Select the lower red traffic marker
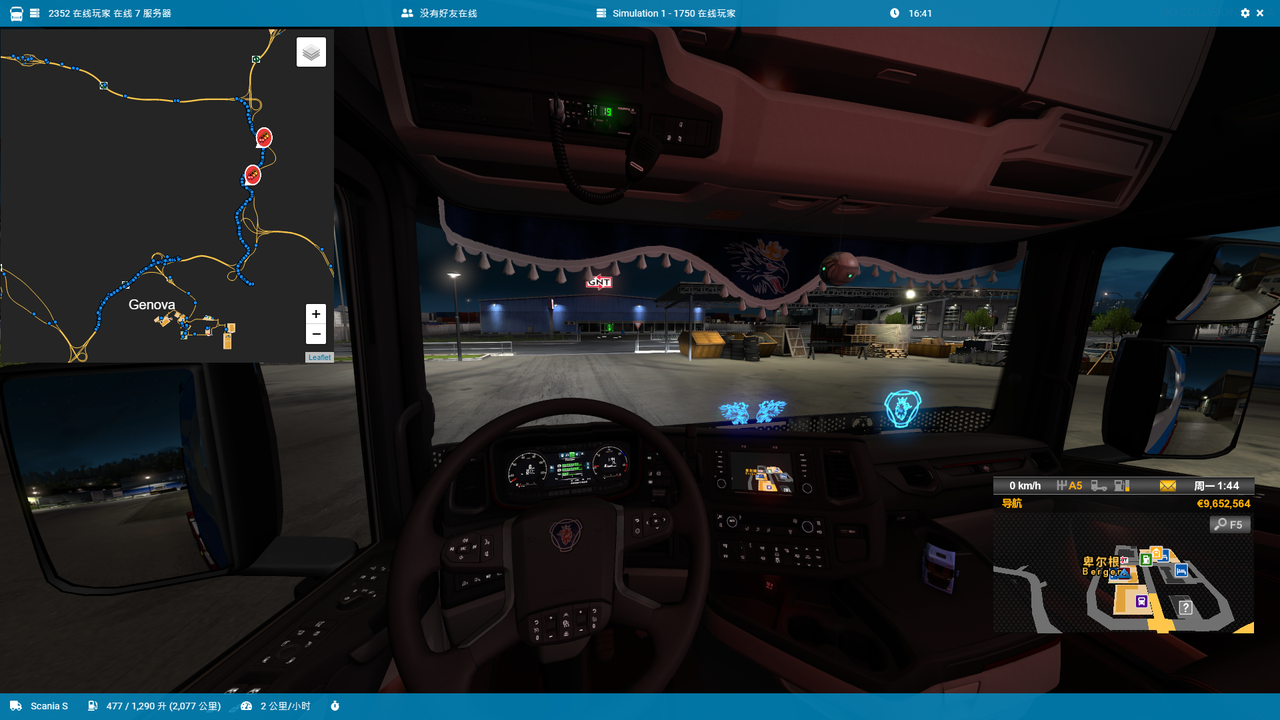Screen dimensions: 1280x720 [253, 175]
